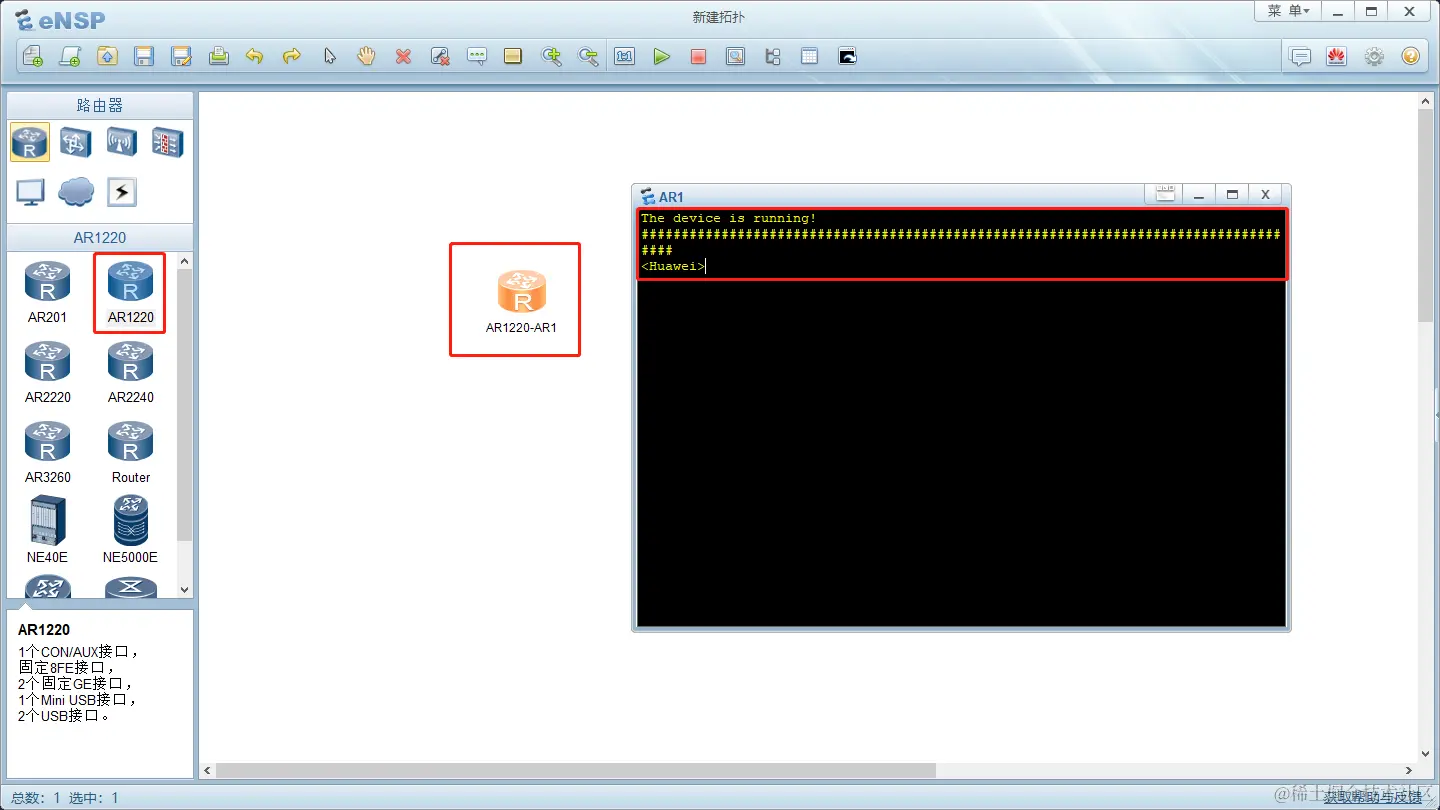Select the AR1220-AR1 router on canvas
The image size is (1440, 810).
[x=521, y=300]
